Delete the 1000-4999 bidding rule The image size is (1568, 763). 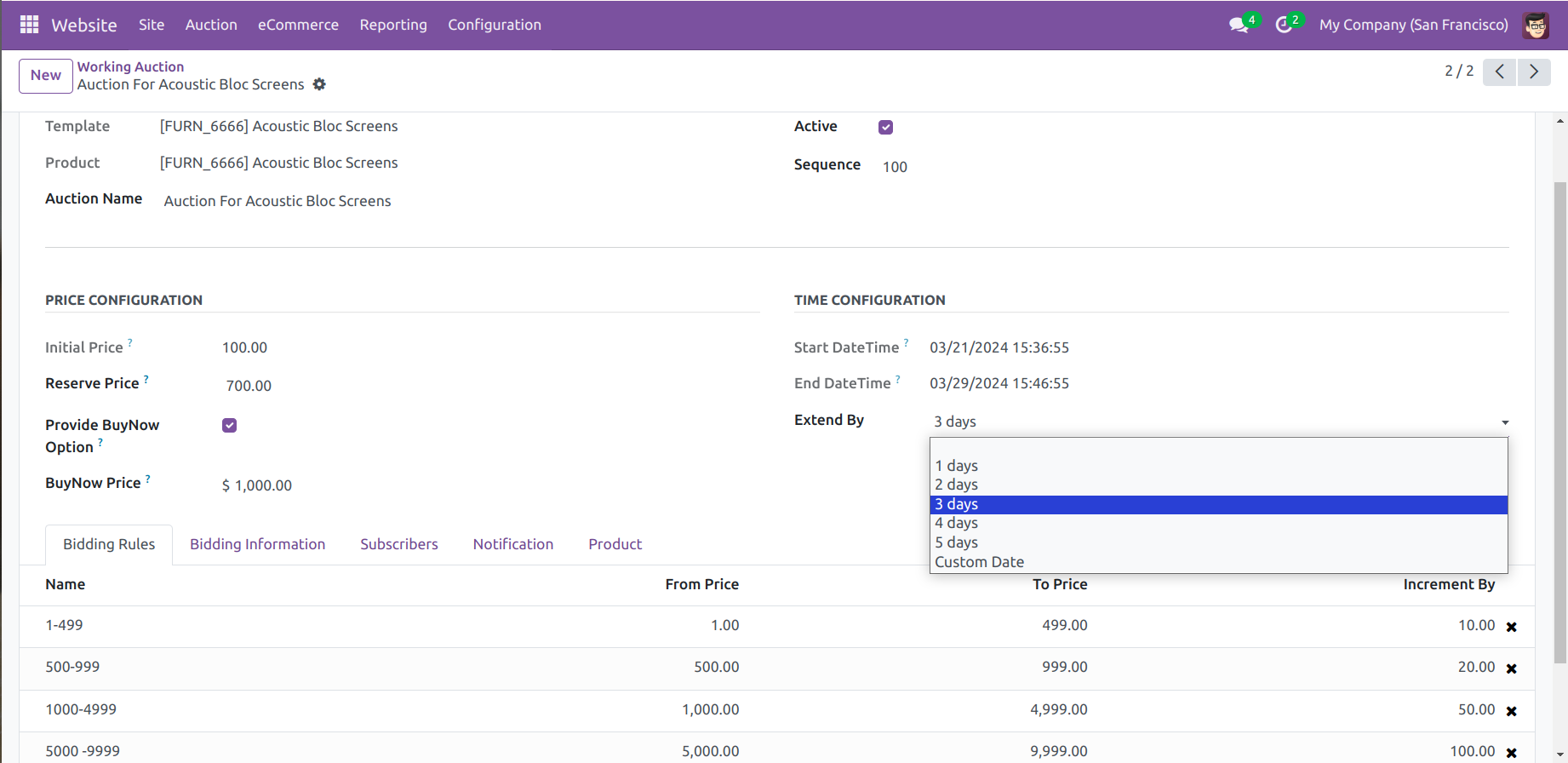pyautogui.click(x=1512, y=711)
